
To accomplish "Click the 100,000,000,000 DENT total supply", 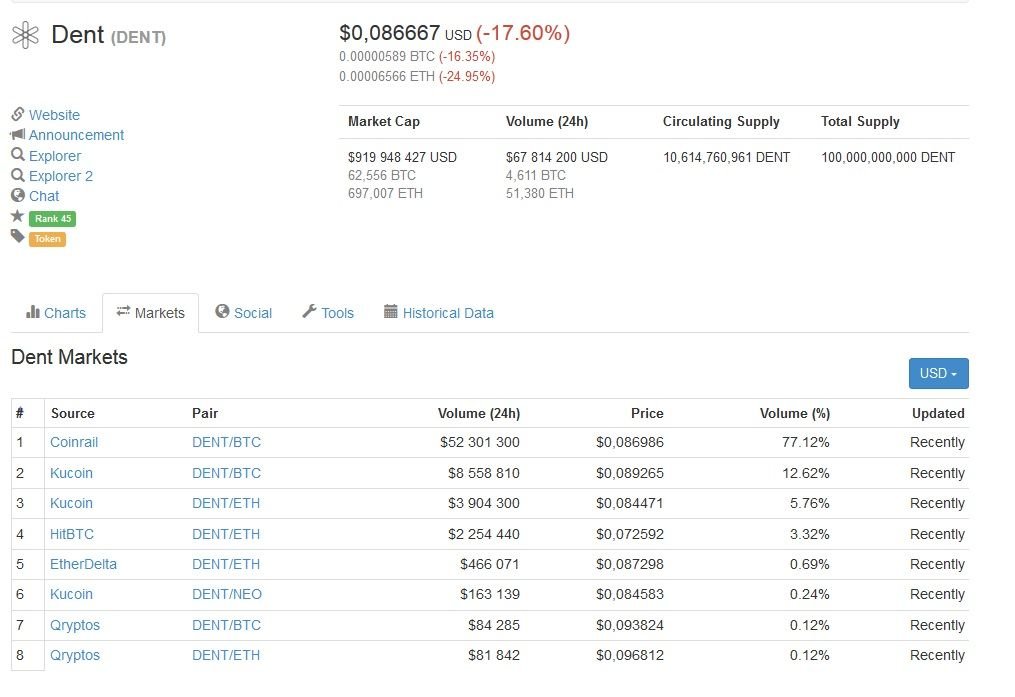I will [x=888, y=157].
